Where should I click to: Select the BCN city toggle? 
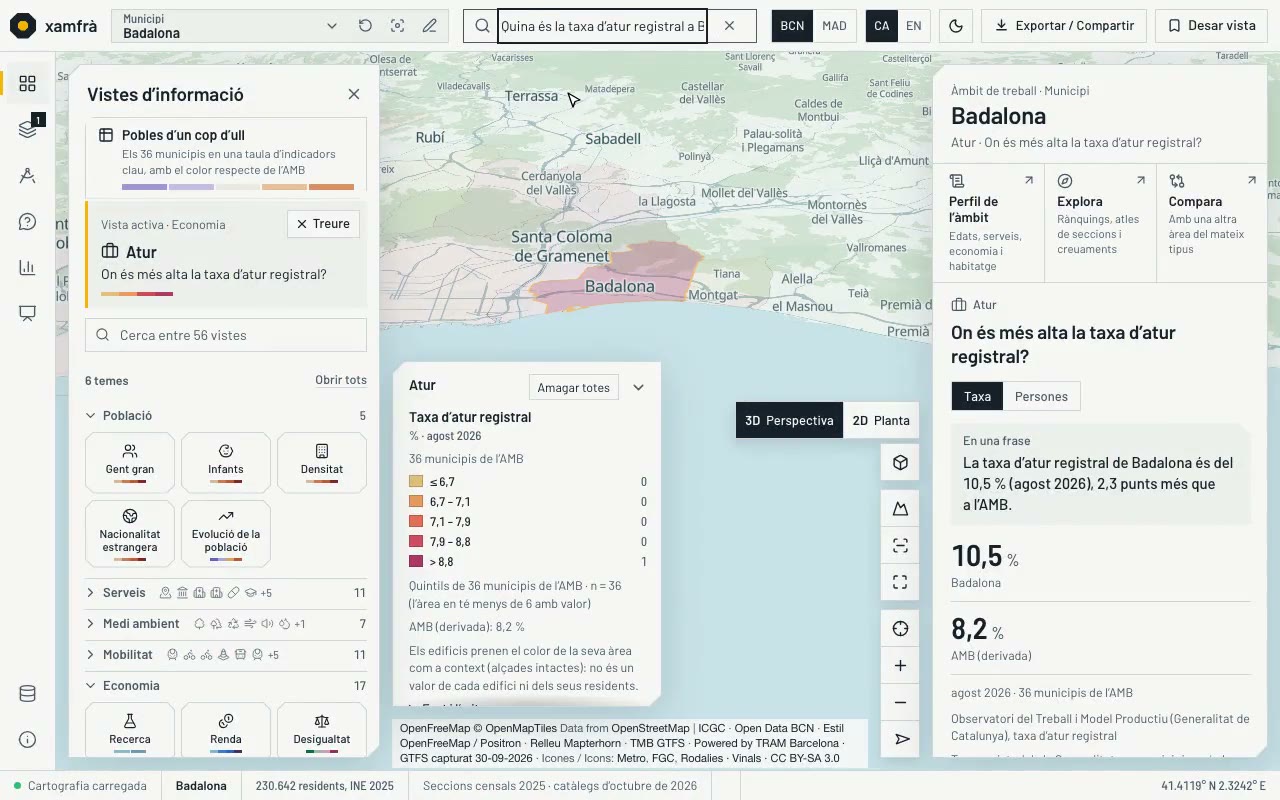tap(792, 26)
